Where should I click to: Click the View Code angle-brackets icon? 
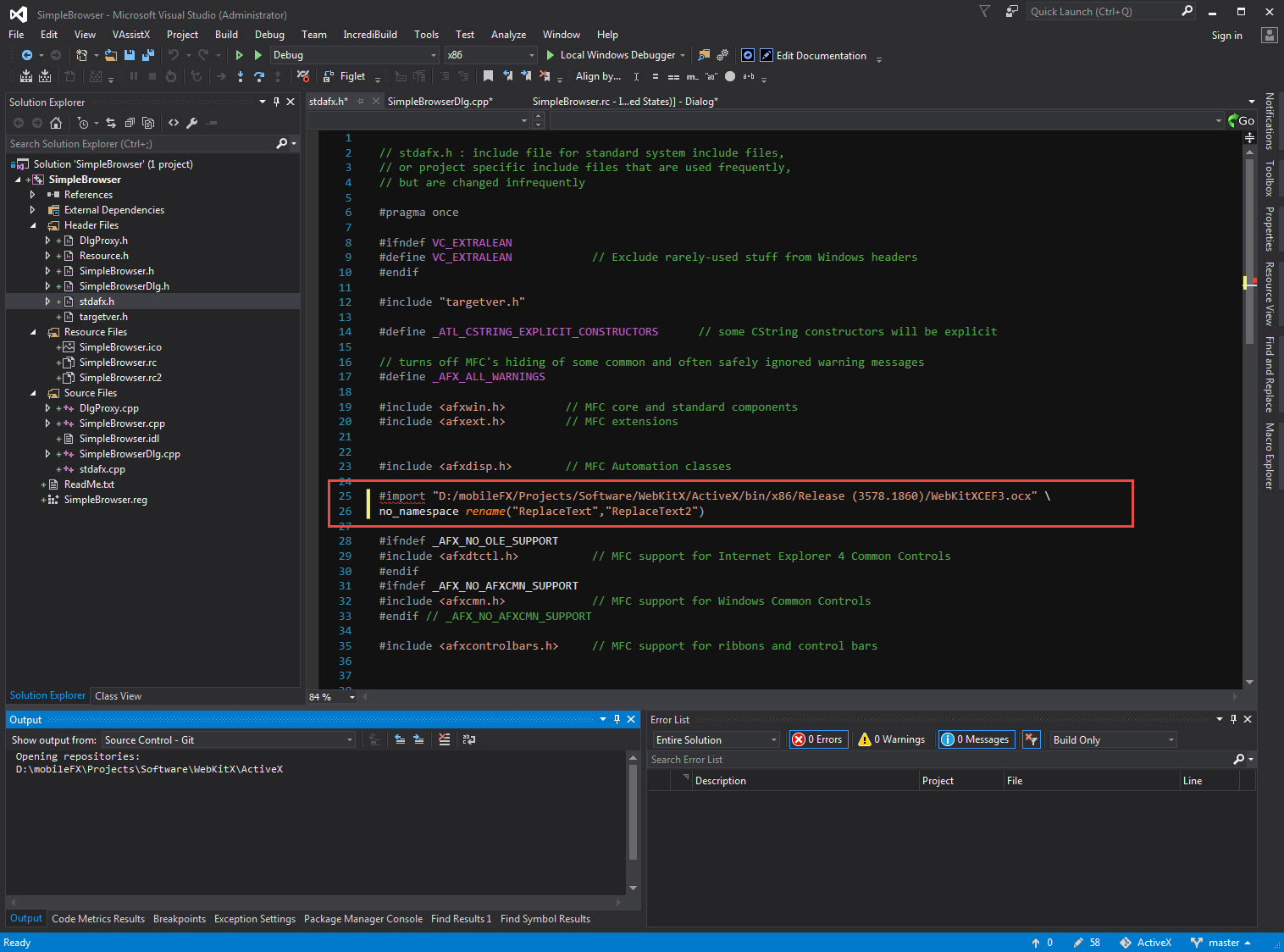point(174,123)
